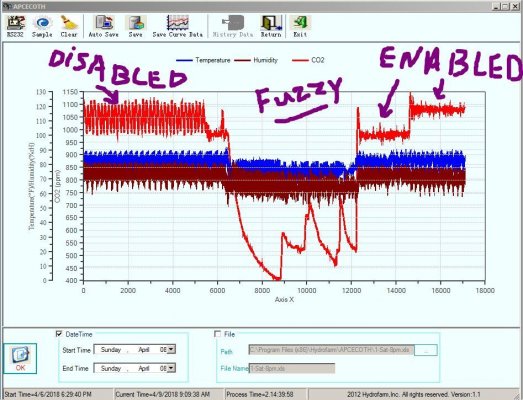This screenshot has height=400, width=523.
Task: Click the Temperature legend entry
Action: [203, 60]
